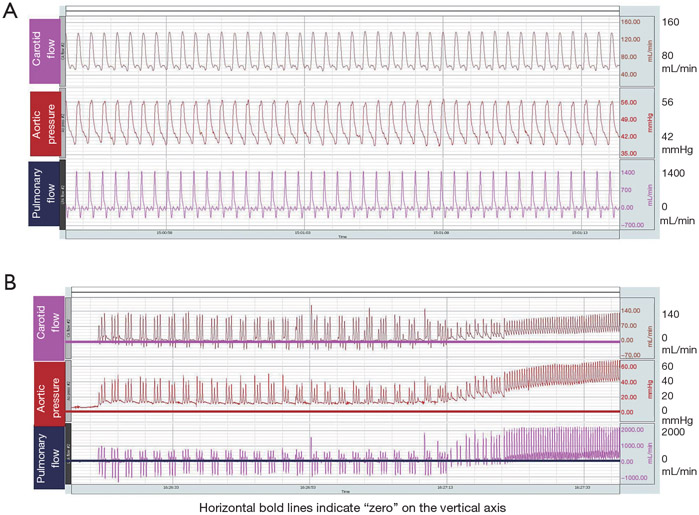The height and width of the screenshot is (515, 699).
Task: Click the 1400 pulmonary flow axis value
Action: (628, 173)
